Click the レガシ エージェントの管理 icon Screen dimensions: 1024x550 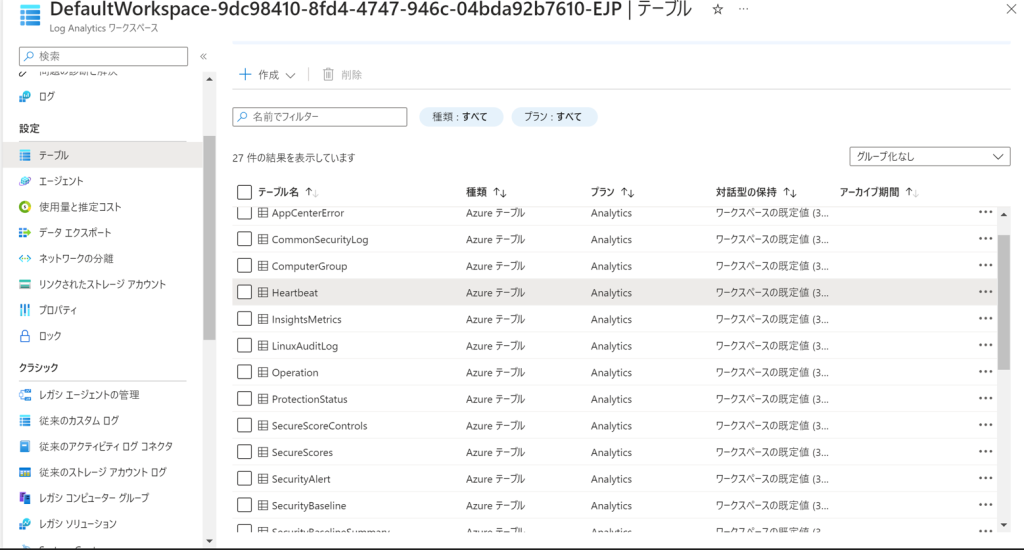[25, 395]
